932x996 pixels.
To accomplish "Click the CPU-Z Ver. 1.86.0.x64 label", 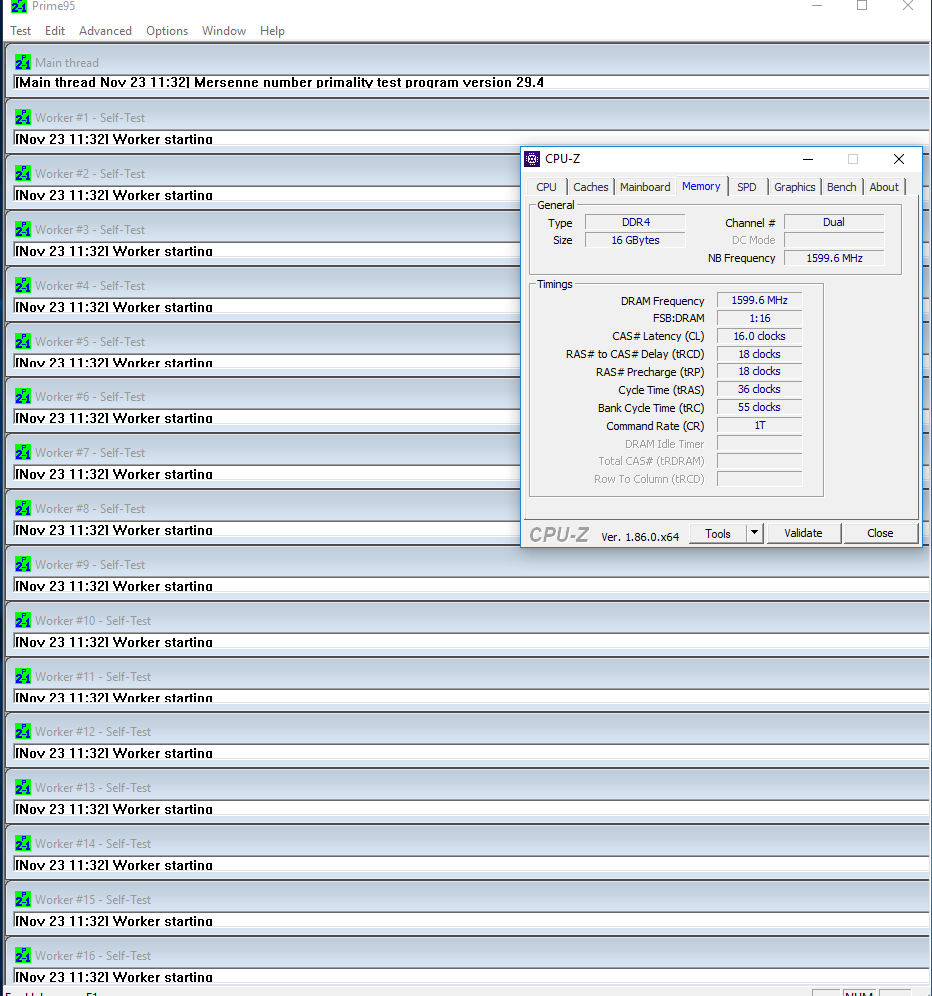I will point(640,537).
